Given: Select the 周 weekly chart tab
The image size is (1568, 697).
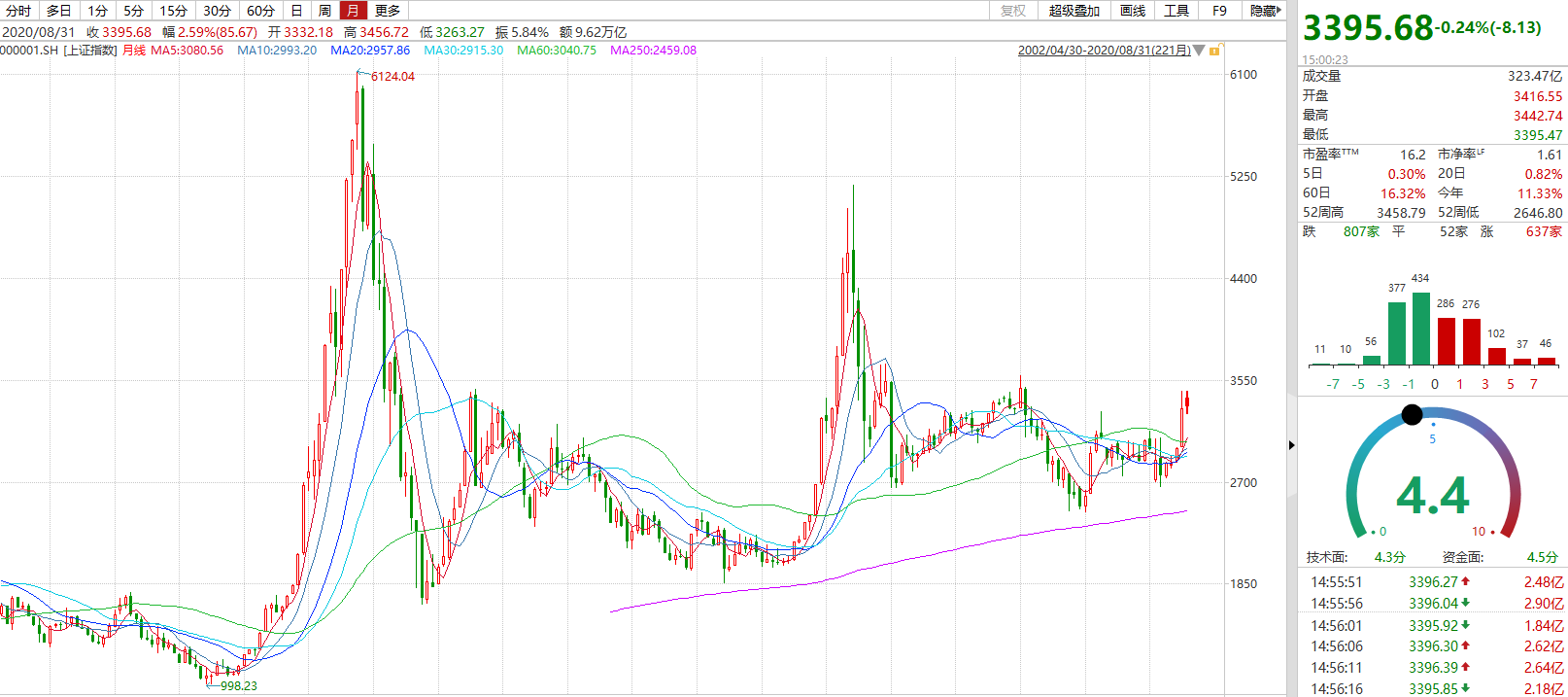Looking at the screenshot, I should click(x=324, y=11).
